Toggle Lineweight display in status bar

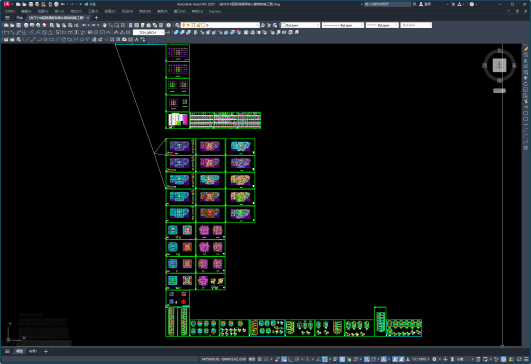pos(335,359)
